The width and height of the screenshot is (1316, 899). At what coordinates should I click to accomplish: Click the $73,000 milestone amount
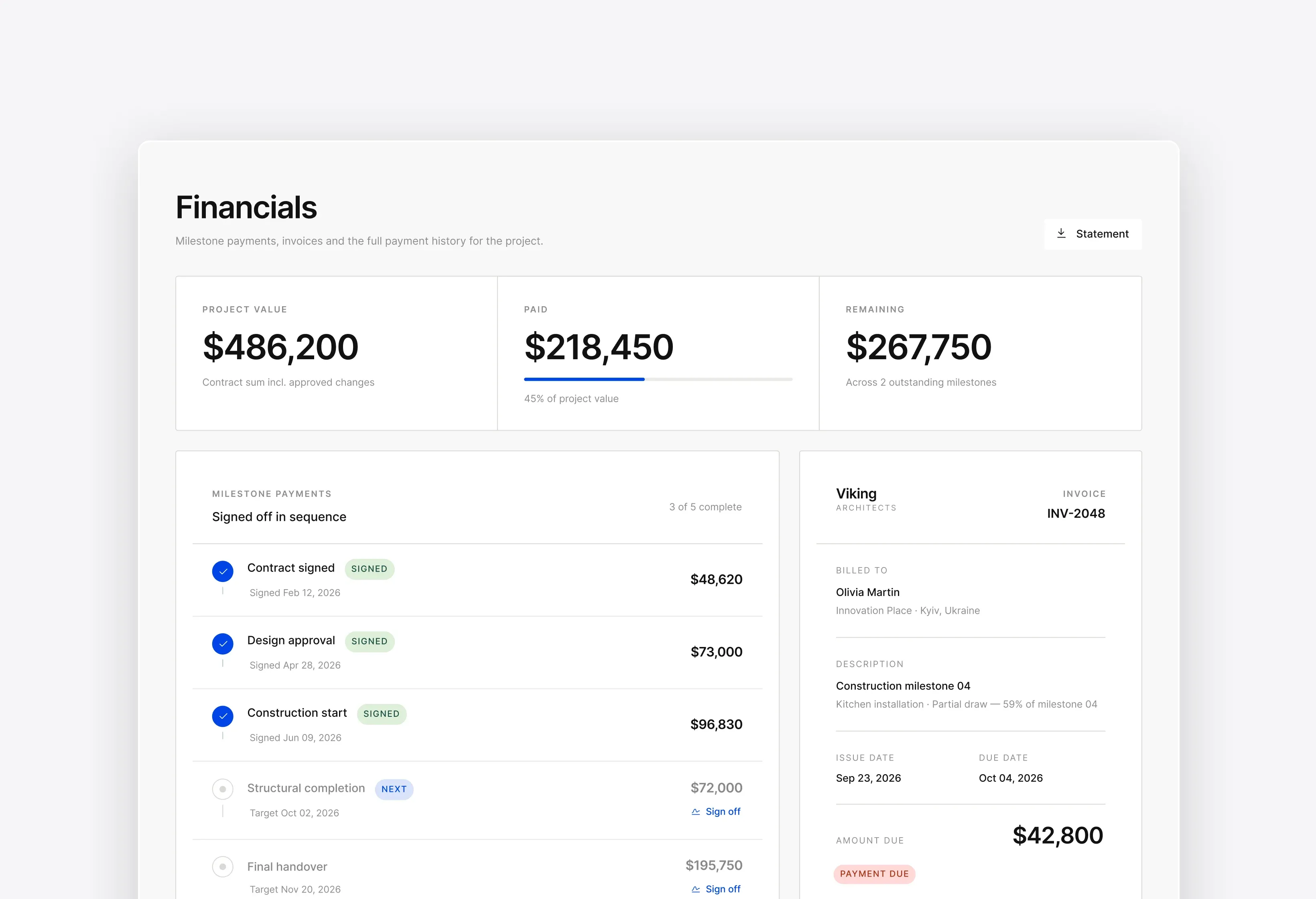pyautogui.click(x=716, y=652)
